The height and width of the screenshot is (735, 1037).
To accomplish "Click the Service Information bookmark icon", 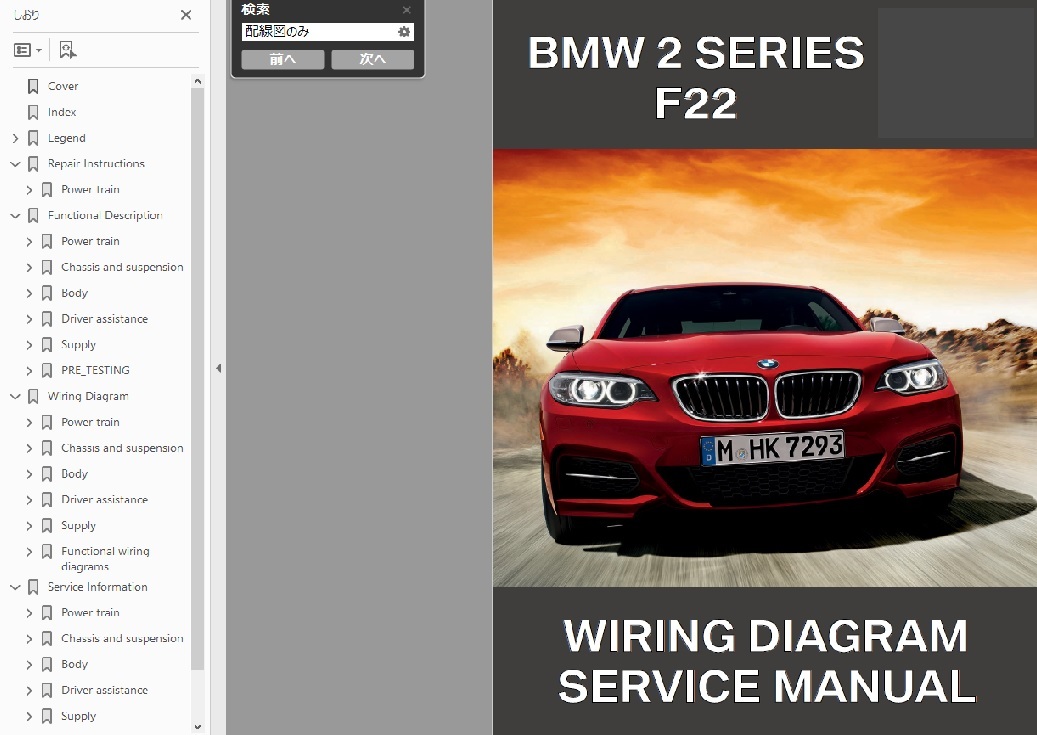I will 33,587.
